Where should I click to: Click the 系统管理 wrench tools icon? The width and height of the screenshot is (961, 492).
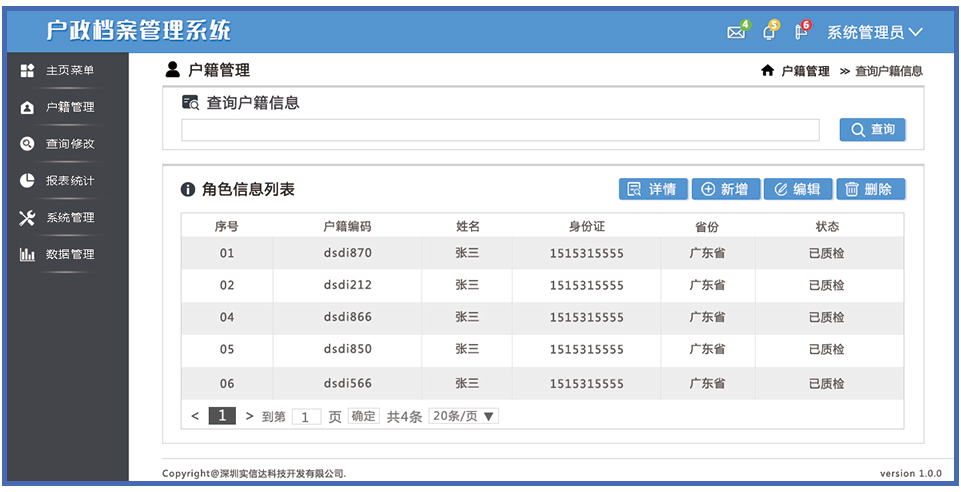tap(27, 218)
